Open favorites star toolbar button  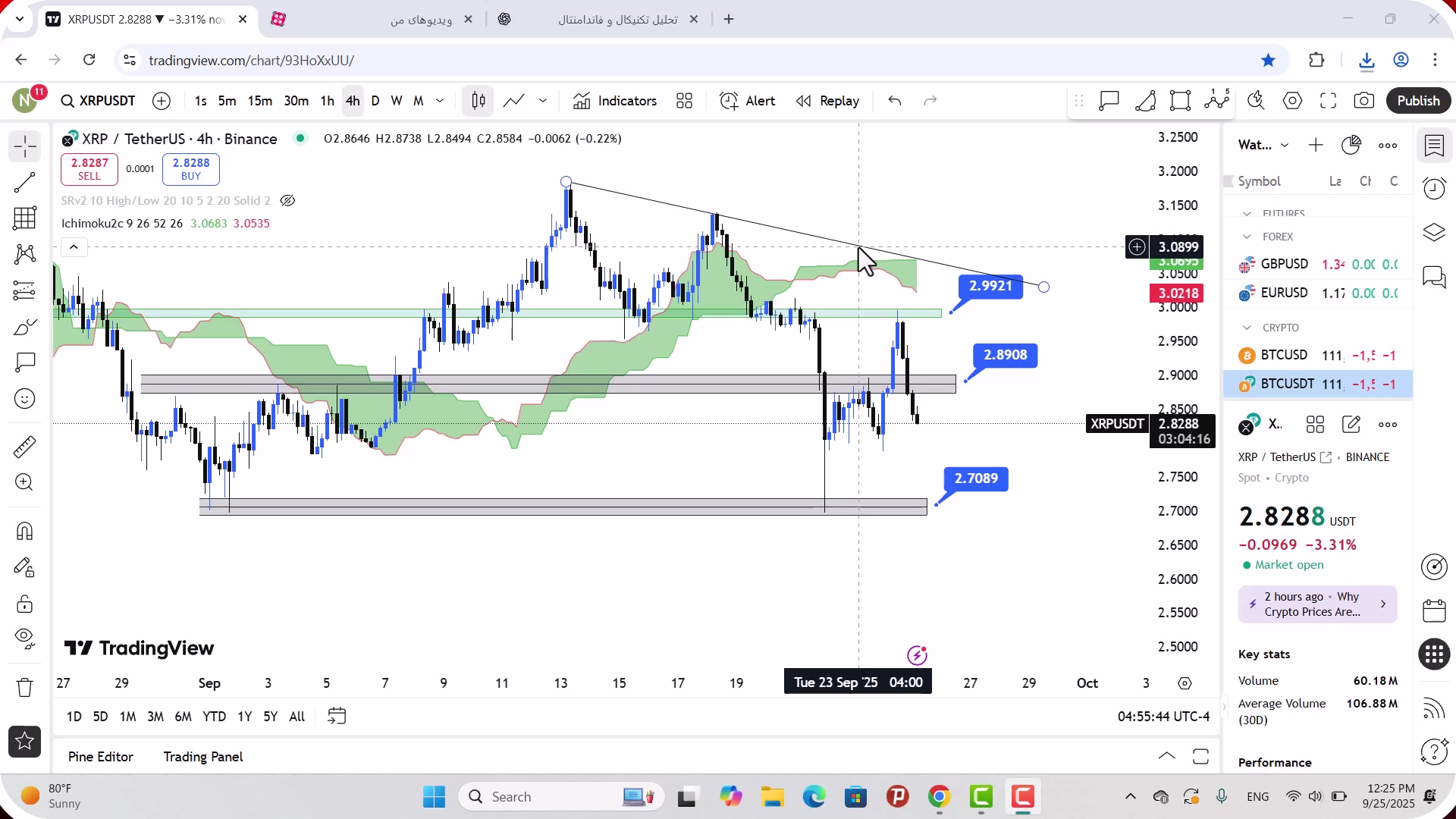[24, 742]
